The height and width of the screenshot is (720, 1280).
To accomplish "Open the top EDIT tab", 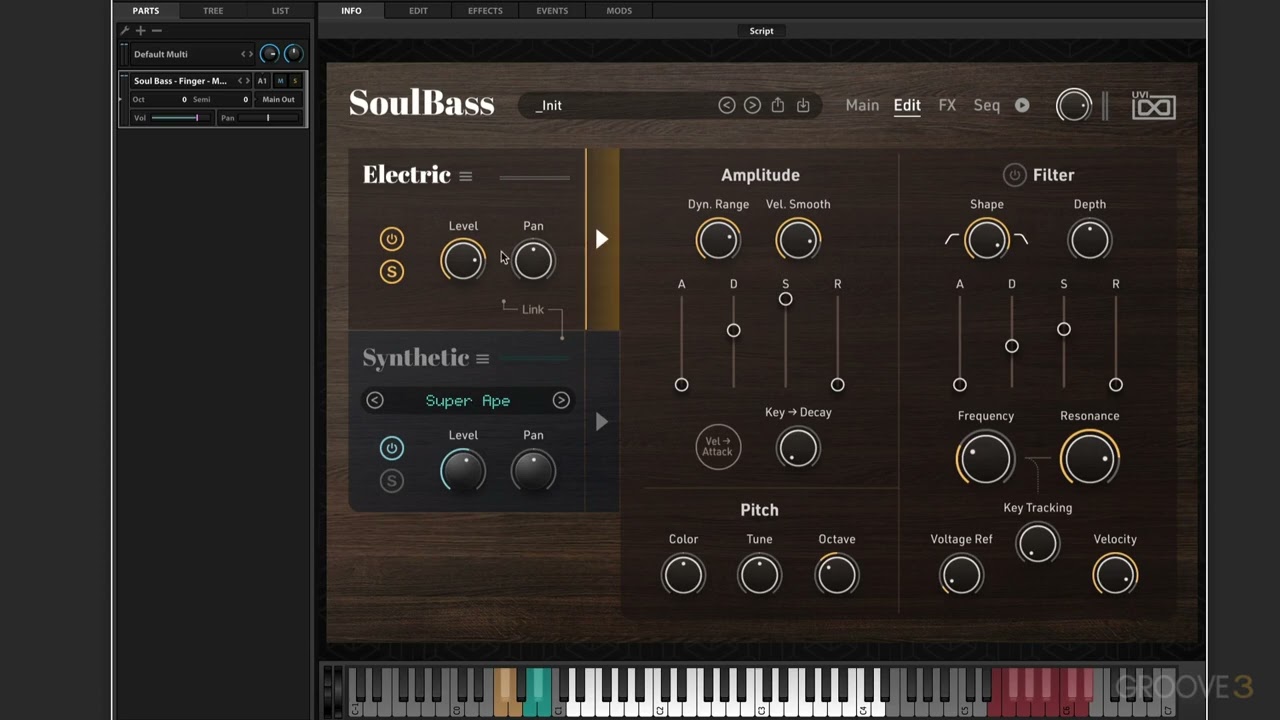I will (418, 11).
